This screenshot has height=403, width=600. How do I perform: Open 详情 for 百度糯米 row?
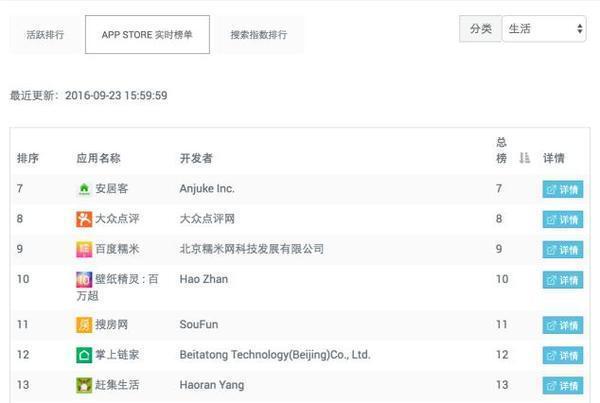(562, 250)
